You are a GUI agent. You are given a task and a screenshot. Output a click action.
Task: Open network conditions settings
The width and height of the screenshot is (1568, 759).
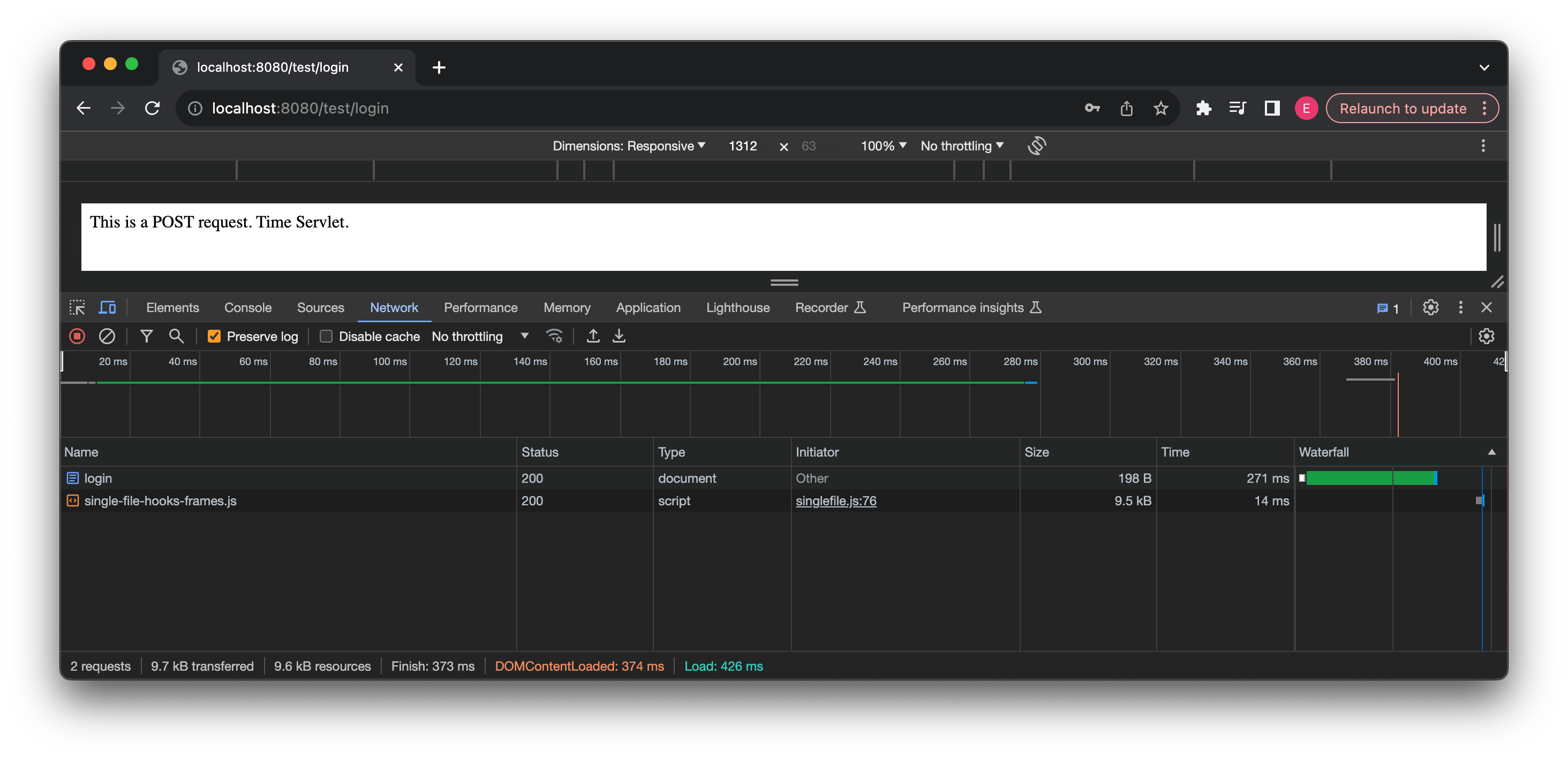coord(554,336)
